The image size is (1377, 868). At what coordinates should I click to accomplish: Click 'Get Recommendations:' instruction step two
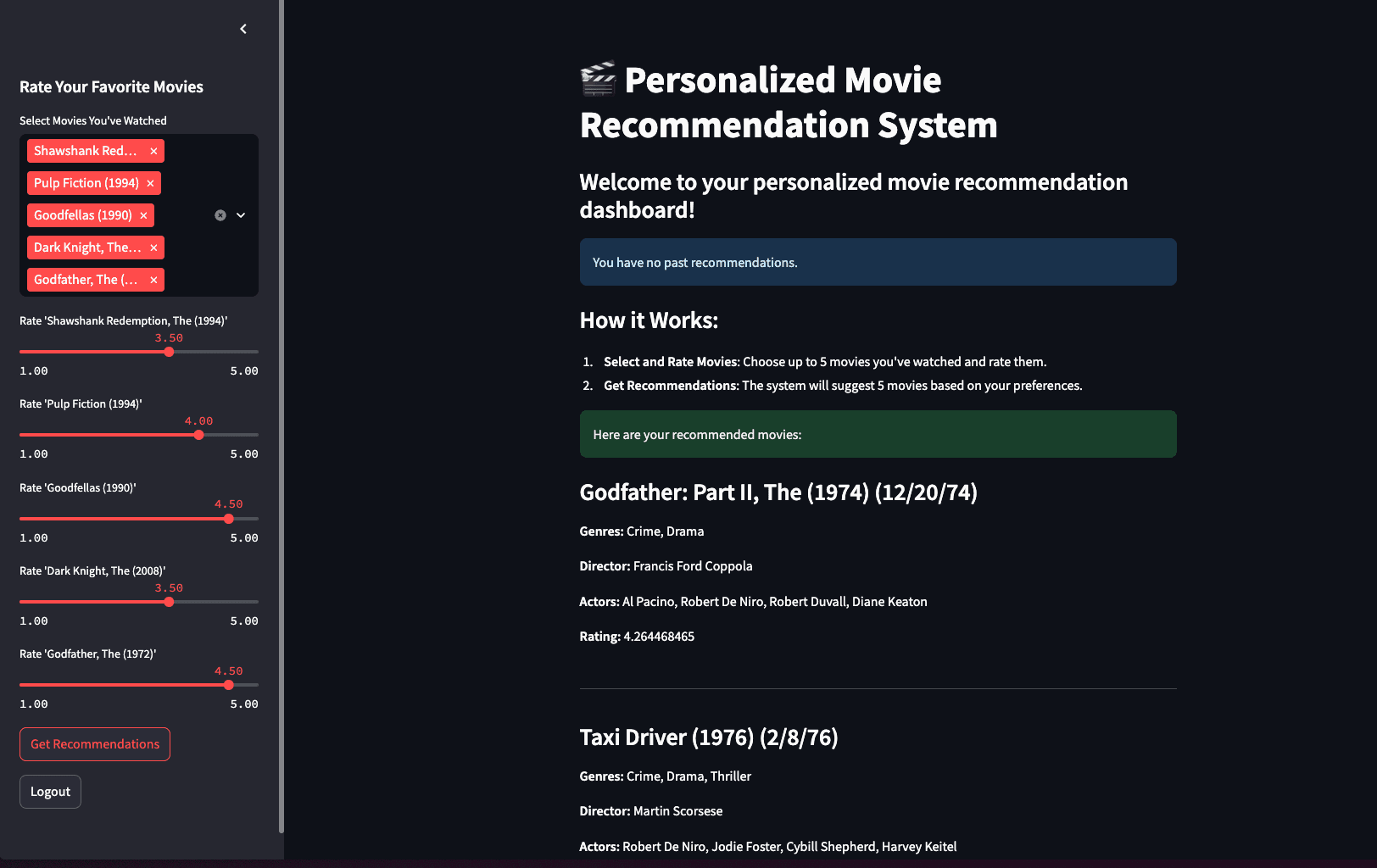[x=843, y=386]
